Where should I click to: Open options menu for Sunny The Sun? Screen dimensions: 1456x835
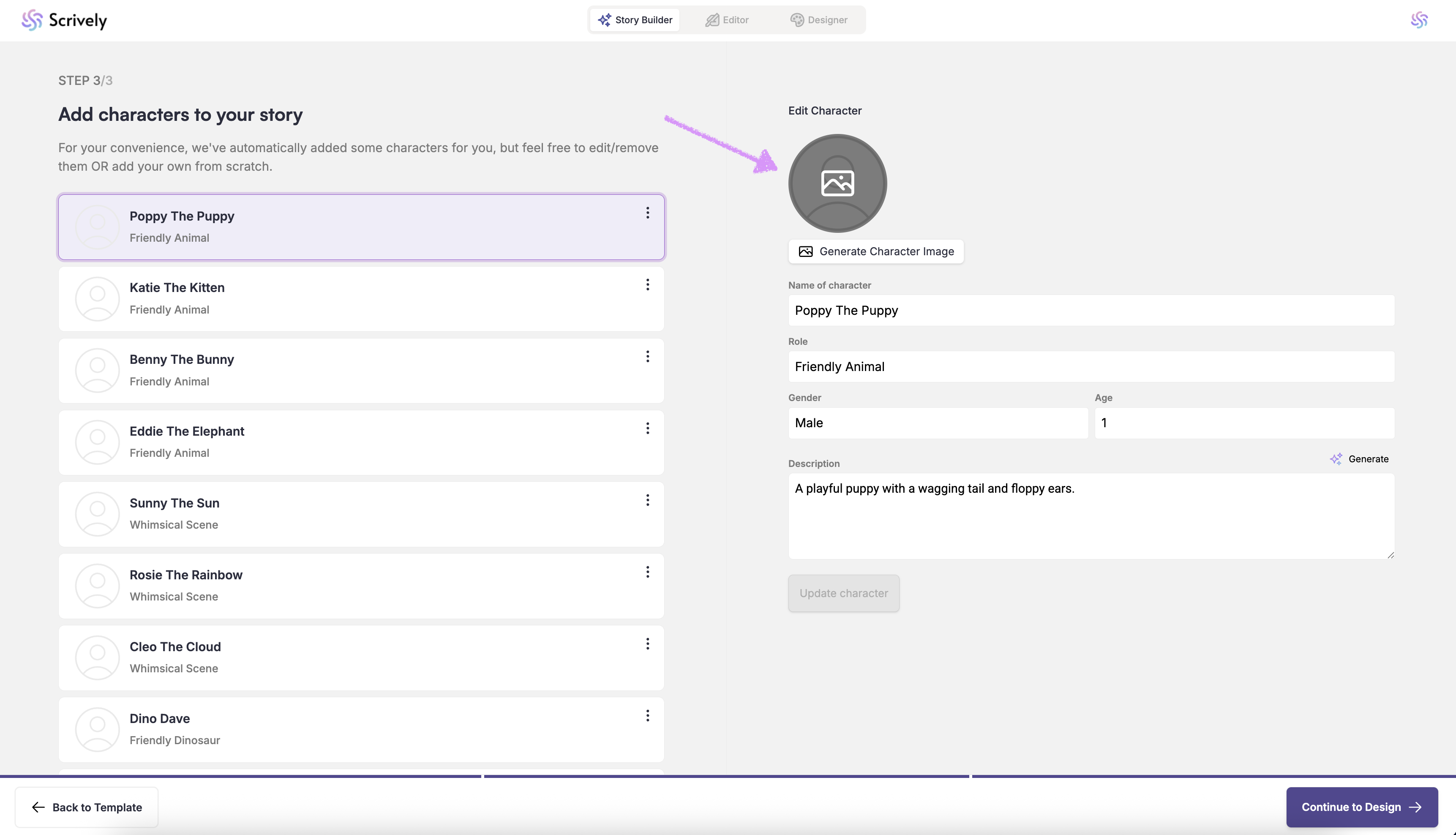[647, 500]
